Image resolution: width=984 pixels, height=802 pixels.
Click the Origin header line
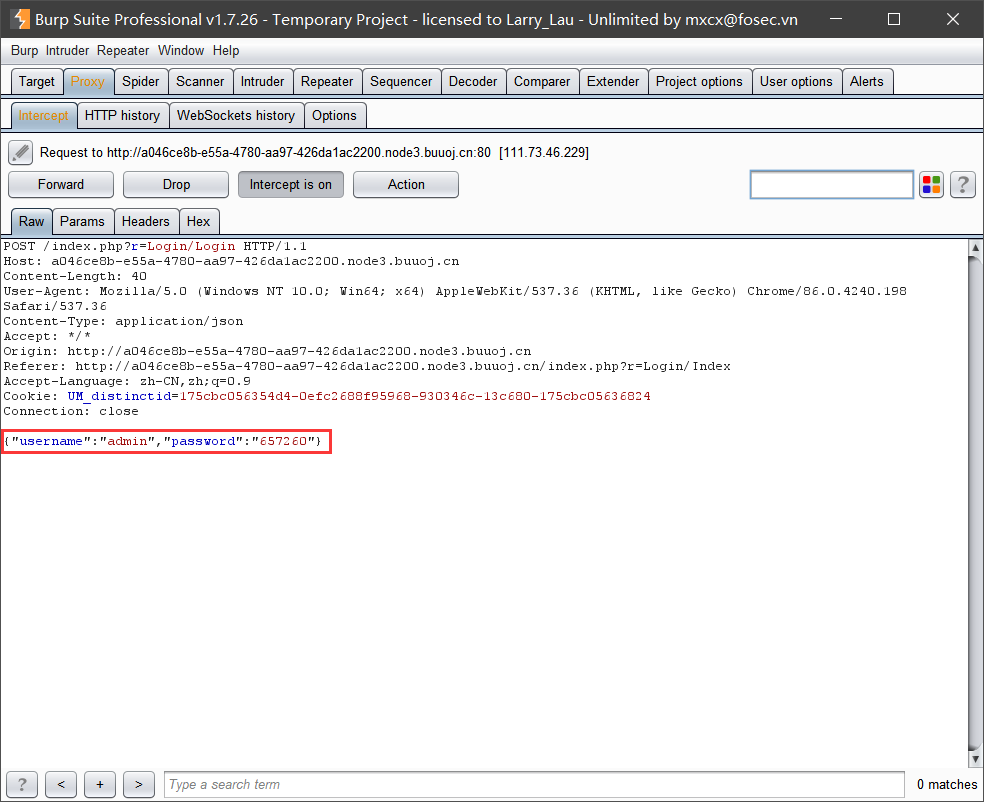(x=267, y=351)
